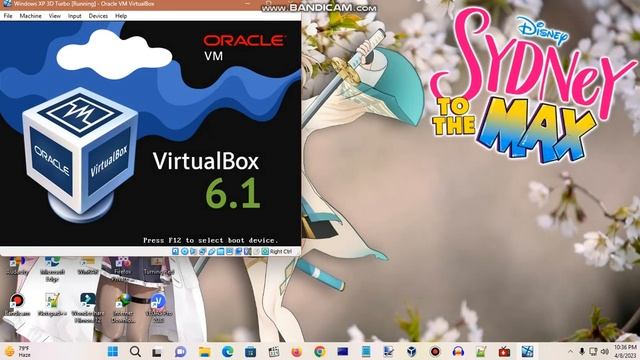Open Task View from the taskbar
This screenshot has height=360, width=640.
(x=157, y=351)
